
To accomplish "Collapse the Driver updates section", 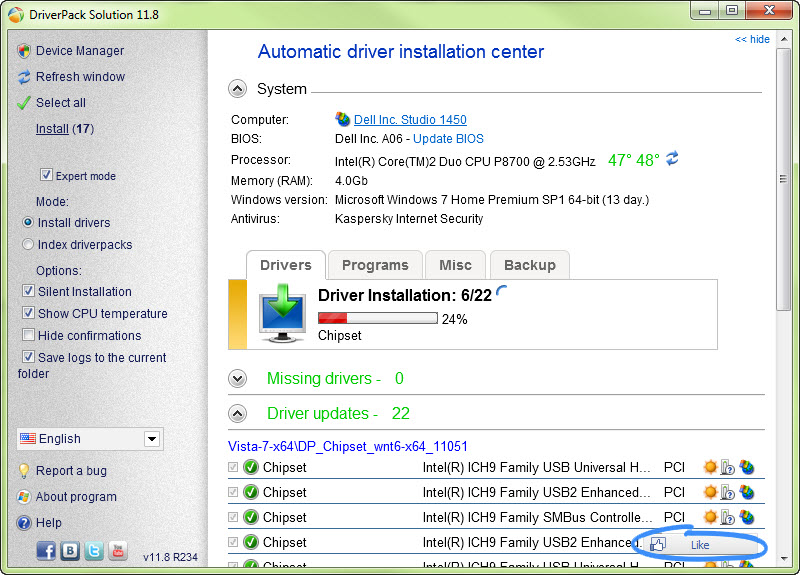I will pos(237,413).
